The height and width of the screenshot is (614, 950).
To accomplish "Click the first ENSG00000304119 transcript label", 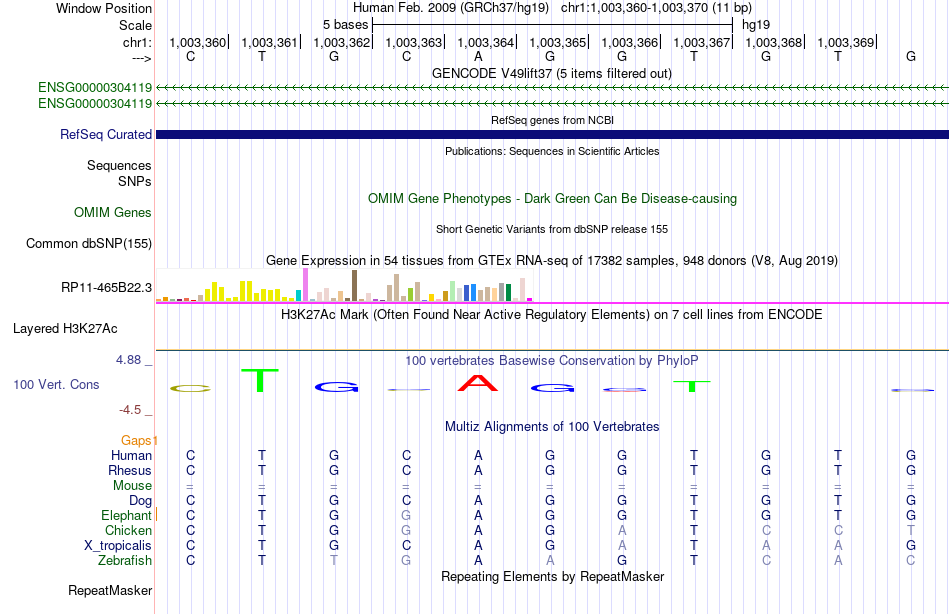I will coord(95,88).
